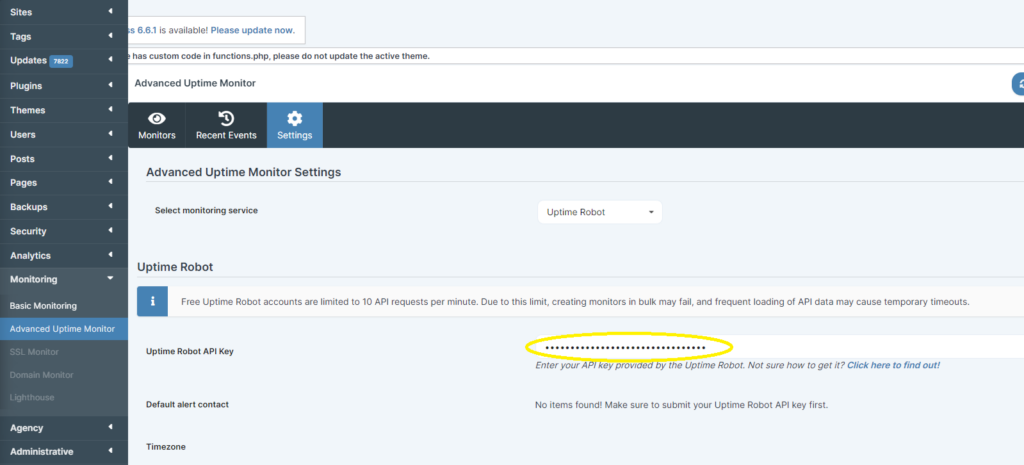Select Advanced Uptime Monitor sidebar item
1024x465 pixels.
point(62,329)
